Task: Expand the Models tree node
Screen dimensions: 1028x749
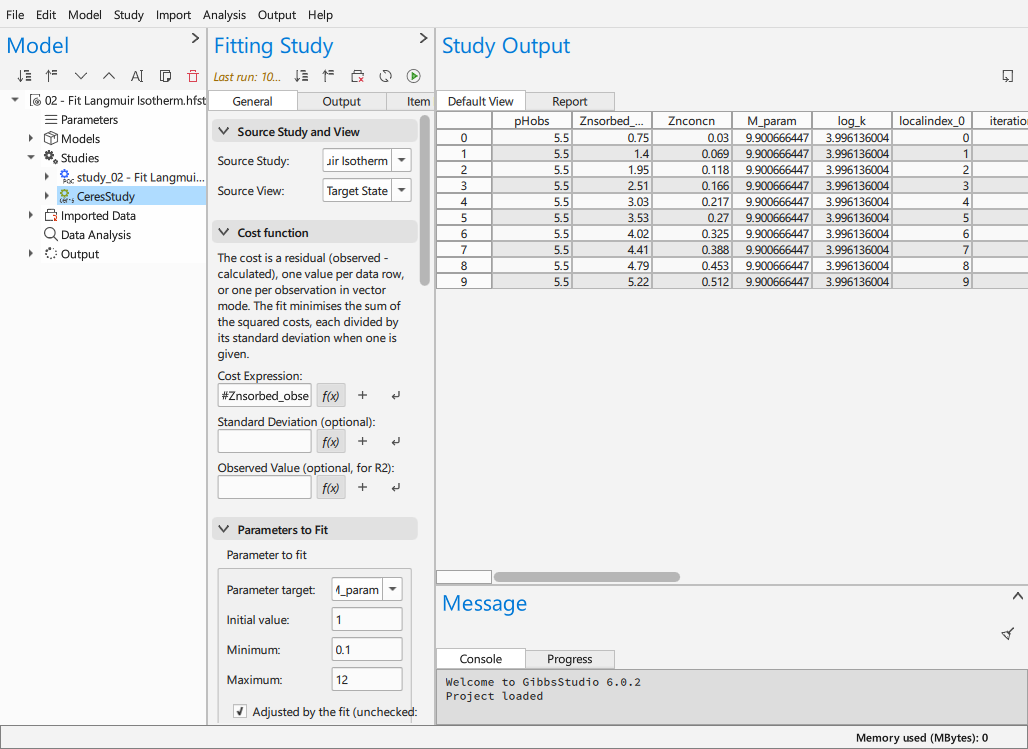Action: (x=31, y=138)
